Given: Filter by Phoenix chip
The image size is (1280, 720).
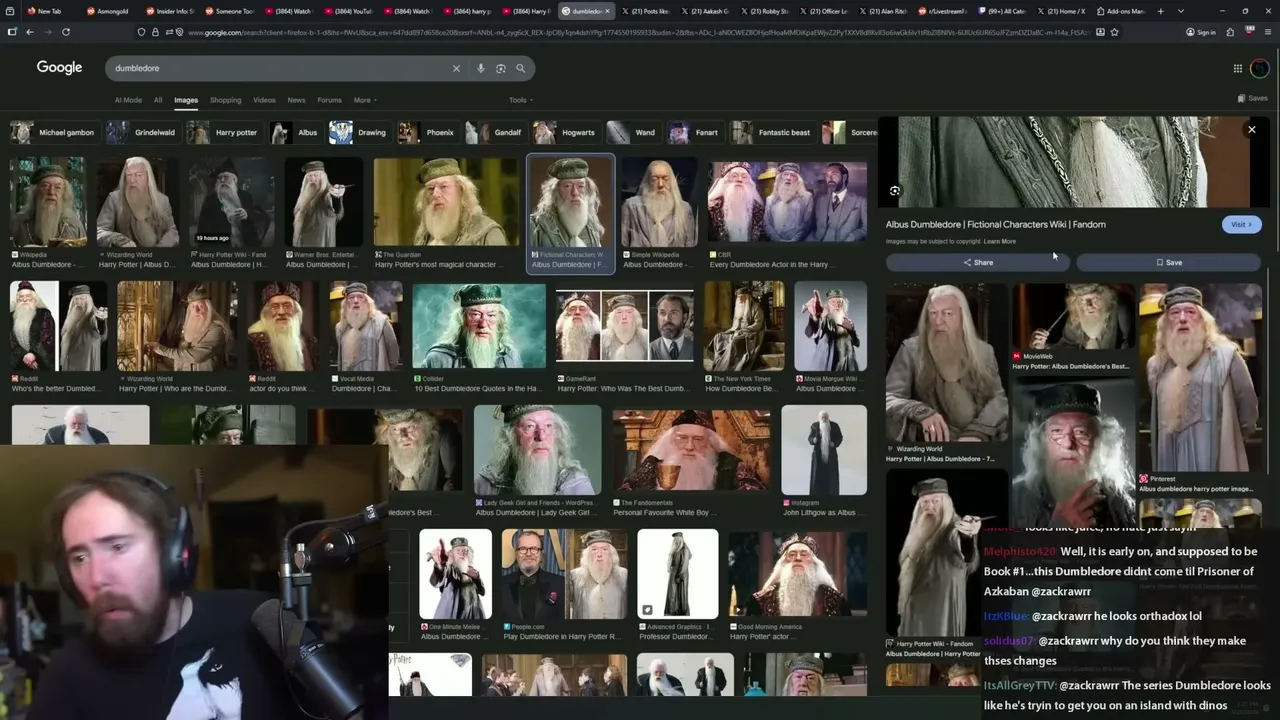Looking at the screenshot, I should [427, 132].
